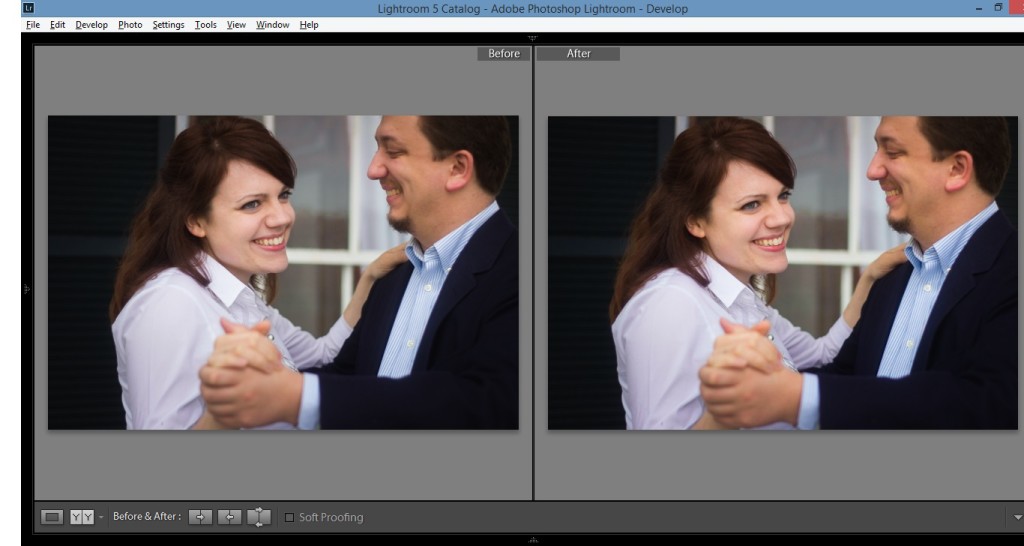The width and height of the screenshot is (1024, 546).
Task: Switch to Loupe view icon
Action: tap(53, 517)
